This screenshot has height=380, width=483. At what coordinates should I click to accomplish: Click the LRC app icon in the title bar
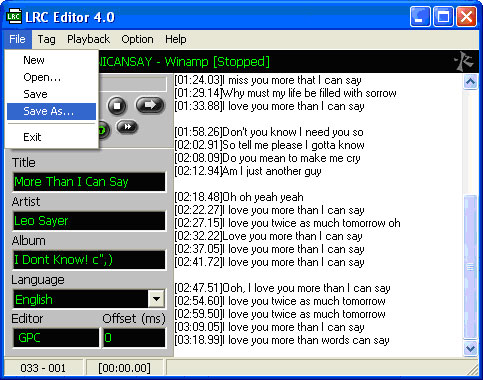click(14, 16)
